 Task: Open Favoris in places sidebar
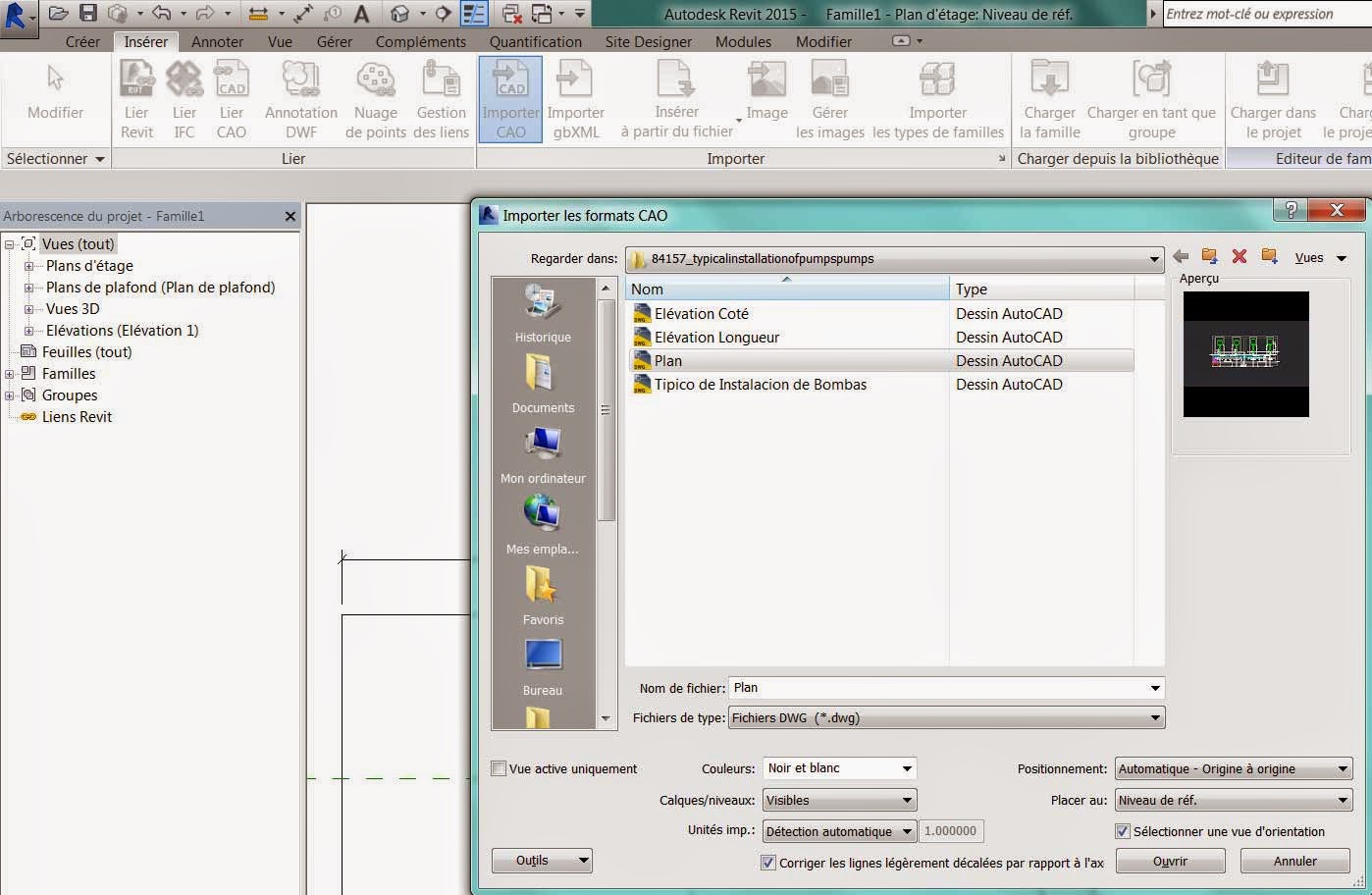tap(543, 597)
